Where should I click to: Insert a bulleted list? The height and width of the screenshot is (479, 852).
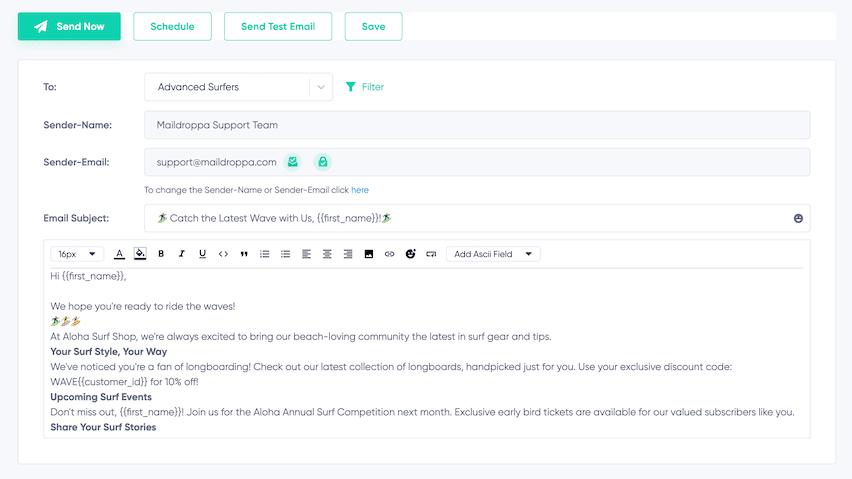[285, 254]
